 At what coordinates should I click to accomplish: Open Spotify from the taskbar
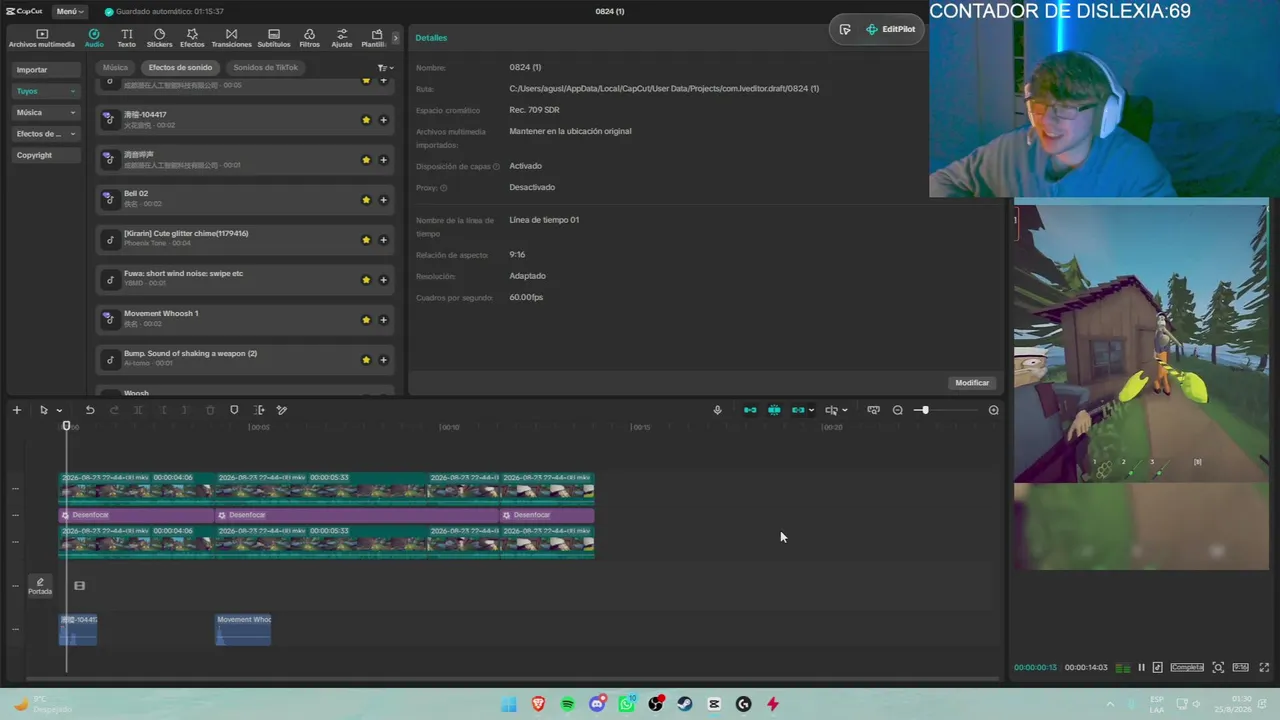point(567,704)
